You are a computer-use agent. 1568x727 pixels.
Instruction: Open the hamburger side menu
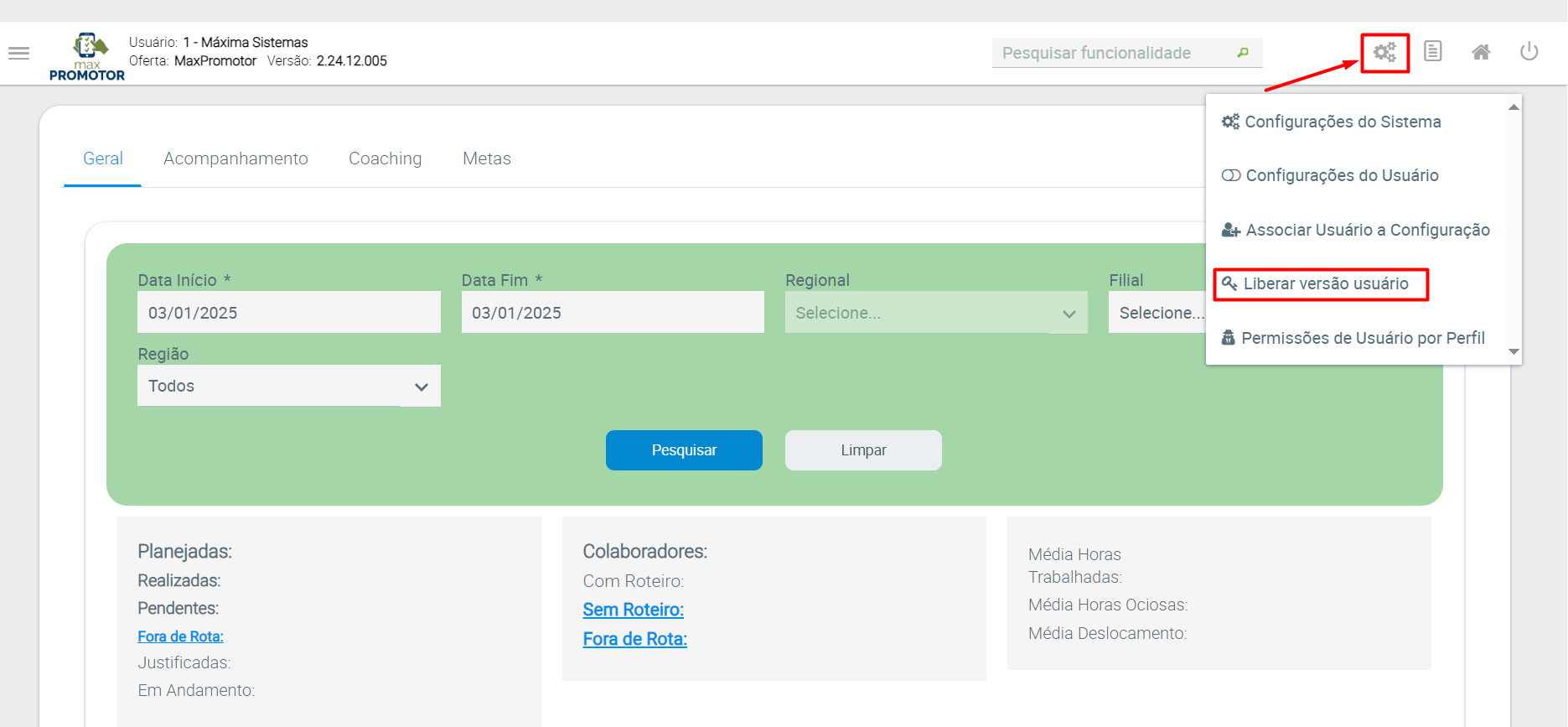[x=18, y=54]
